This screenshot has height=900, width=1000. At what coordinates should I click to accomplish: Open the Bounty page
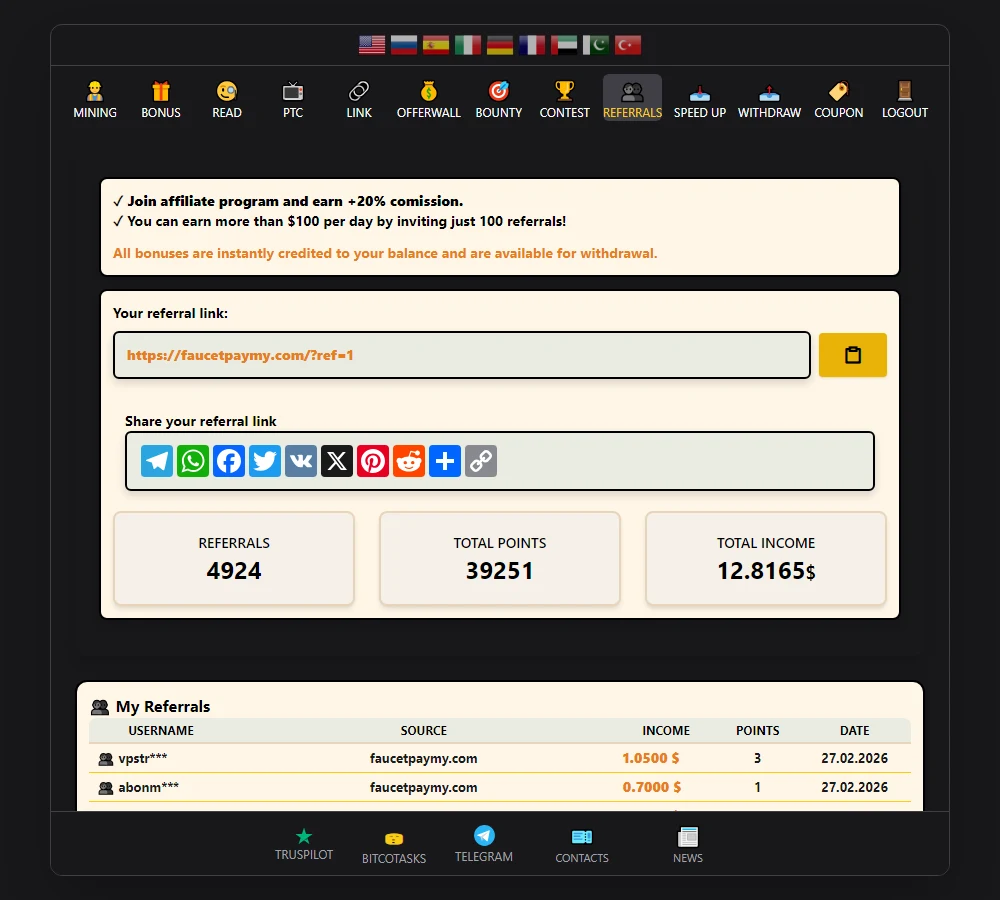pyautogui.click(x=499, y=100)
